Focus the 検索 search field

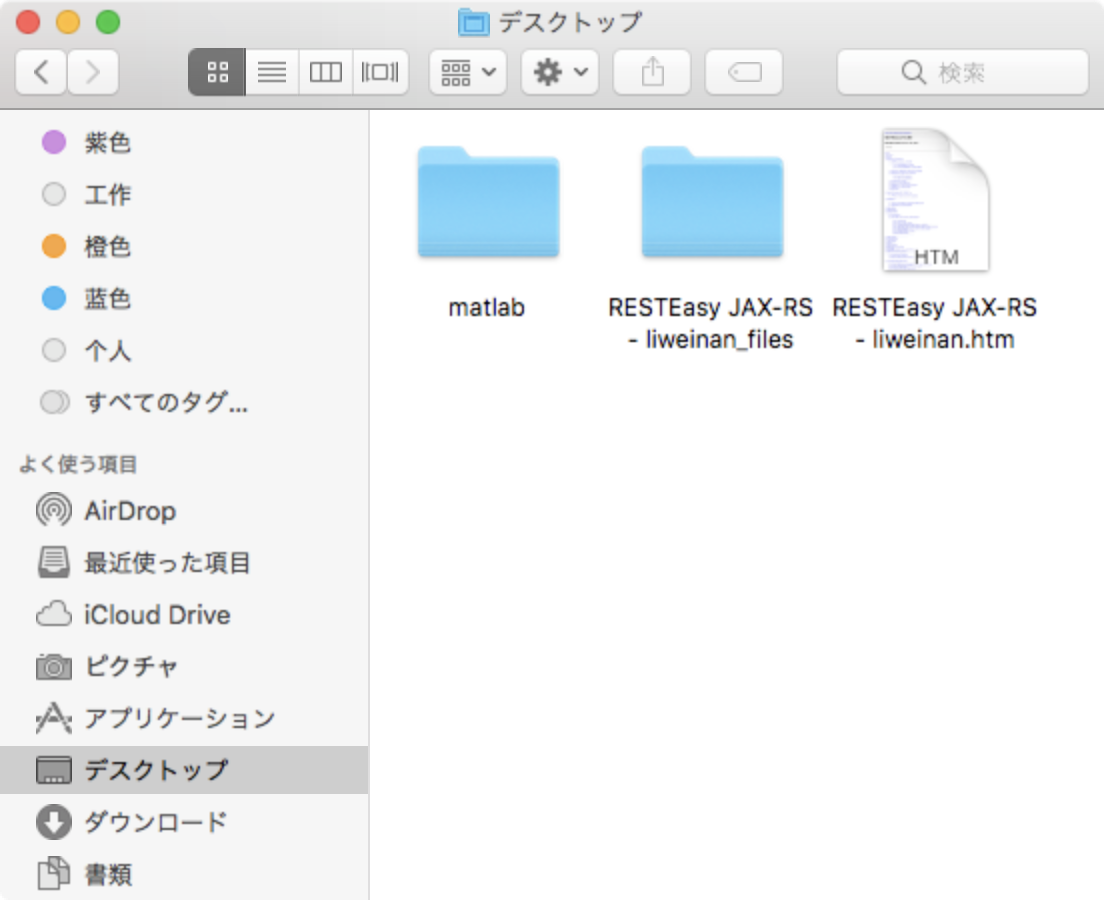[x=962, y=72]
